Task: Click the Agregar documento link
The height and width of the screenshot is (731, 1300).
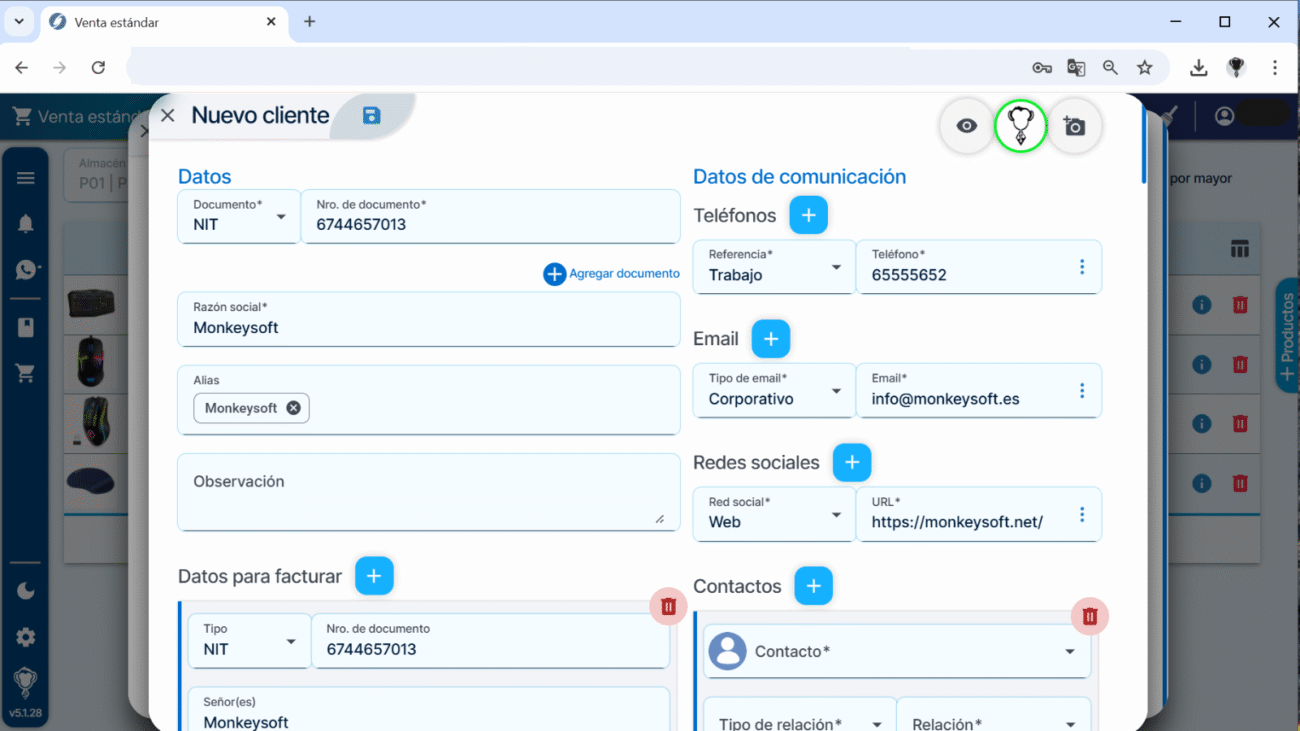Action: pyautogui.click(x=612, y=274)
